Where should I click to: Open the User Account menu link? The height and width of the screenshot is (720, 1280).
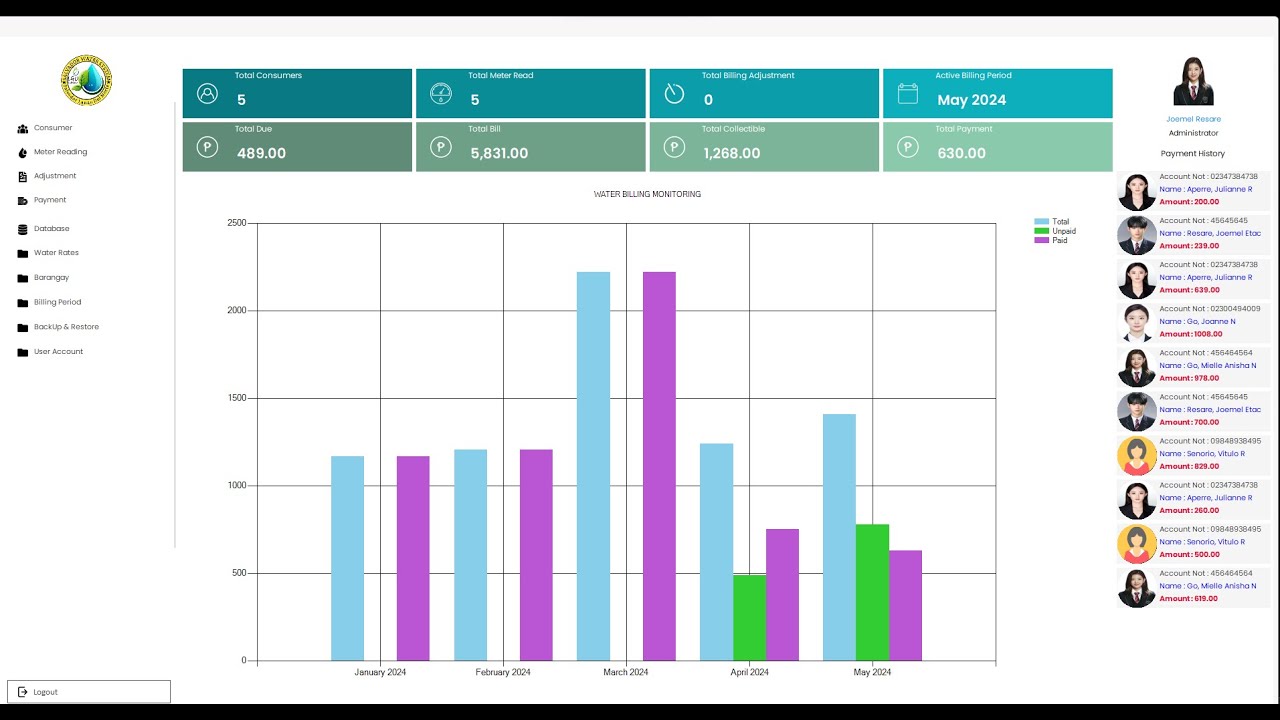tap(58, 352)
